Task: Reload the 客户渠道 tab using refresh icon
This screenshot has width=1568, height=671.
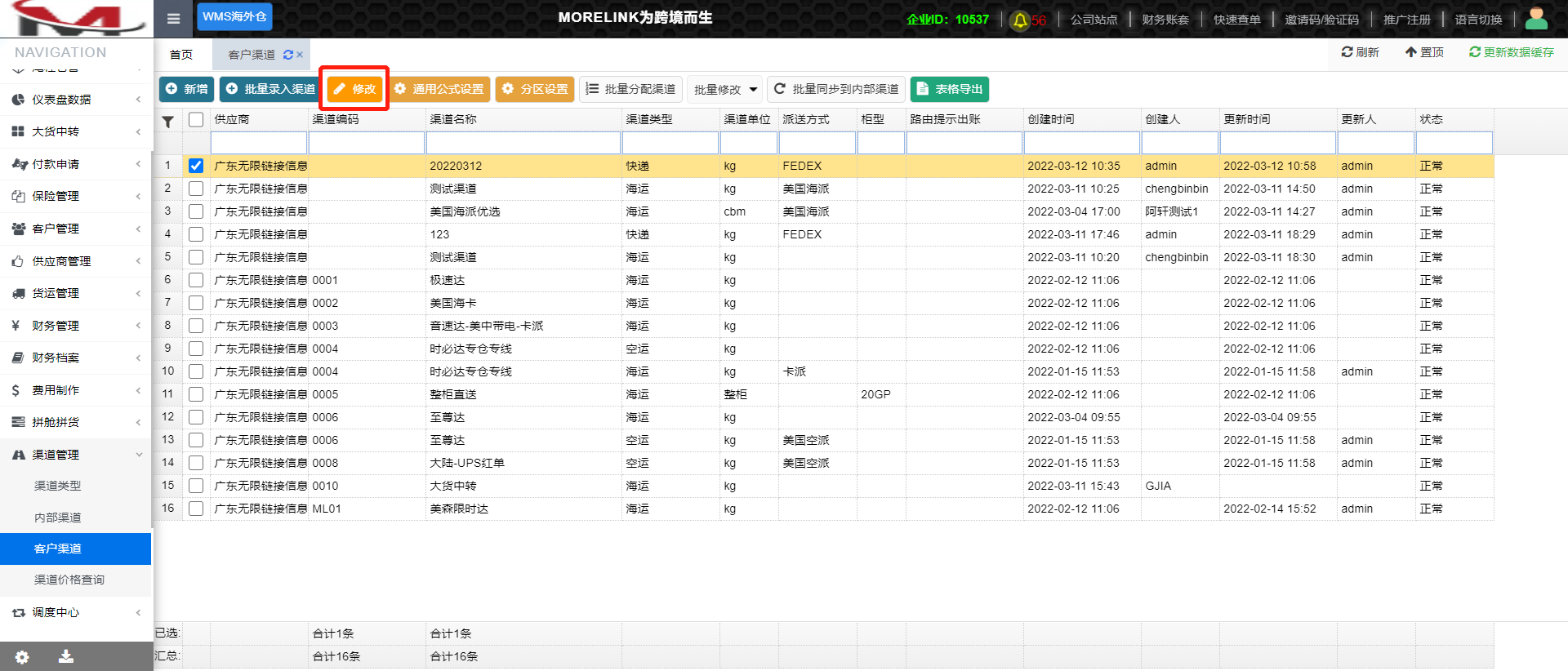Action: pyautogui.click(x=287, y=55)
